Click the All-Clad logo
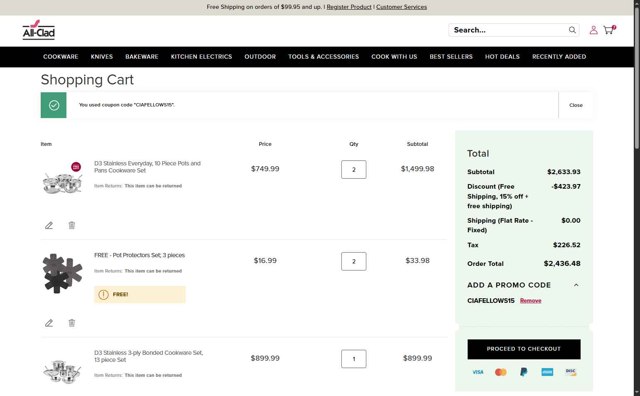 [38, 30]
